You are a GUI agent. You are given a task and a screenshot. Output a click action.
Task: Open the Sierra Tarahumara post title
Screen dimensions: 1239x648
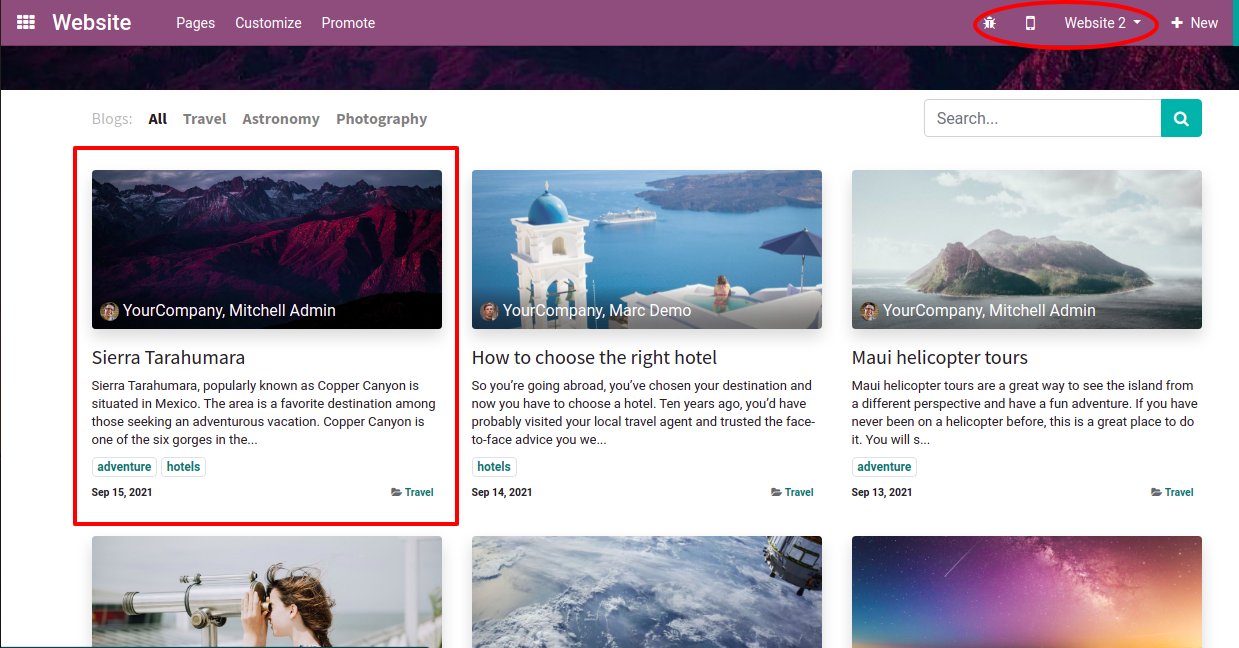[168, 357]
